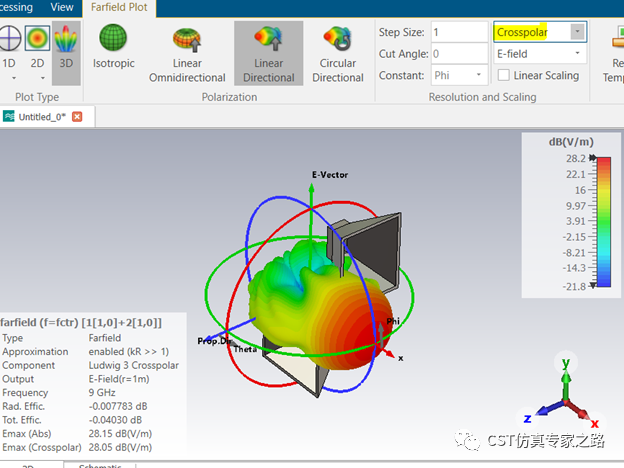Viewport: 624px width, 468px height.
Task: Click the Step Size input field
Action: click(x=458, y=32)
